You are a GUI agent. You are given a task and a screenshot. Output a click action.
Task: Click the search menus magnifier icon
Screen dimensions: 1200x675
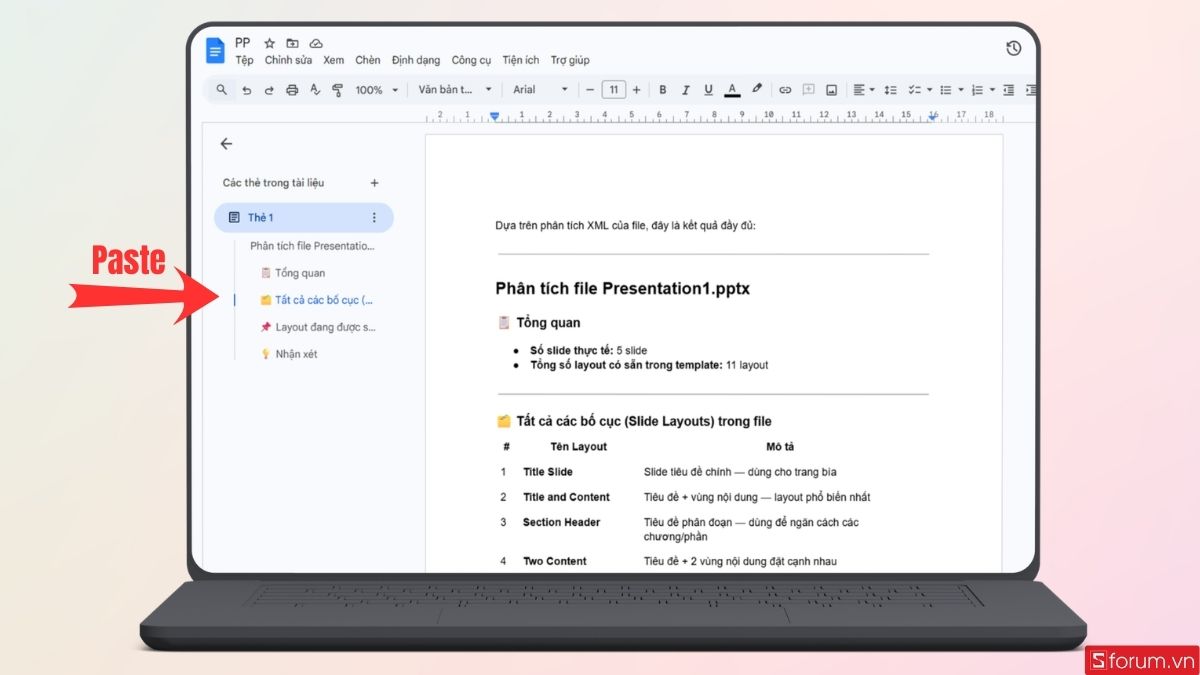pos(222,90)
